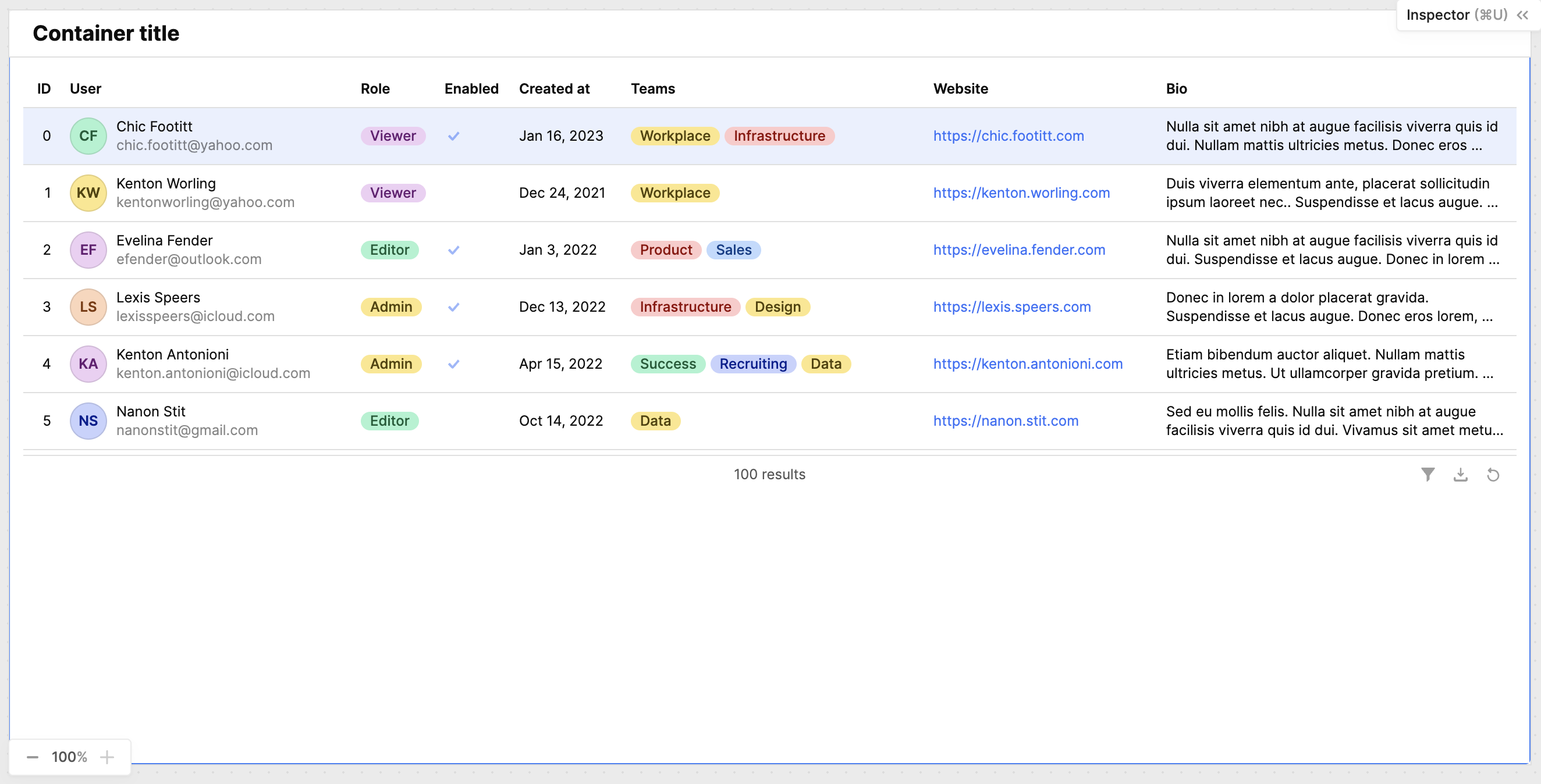The height and width of the screenshot is (784, 1541).
Task: Zoom out using the minus icon
Action: tap(33, 757)
